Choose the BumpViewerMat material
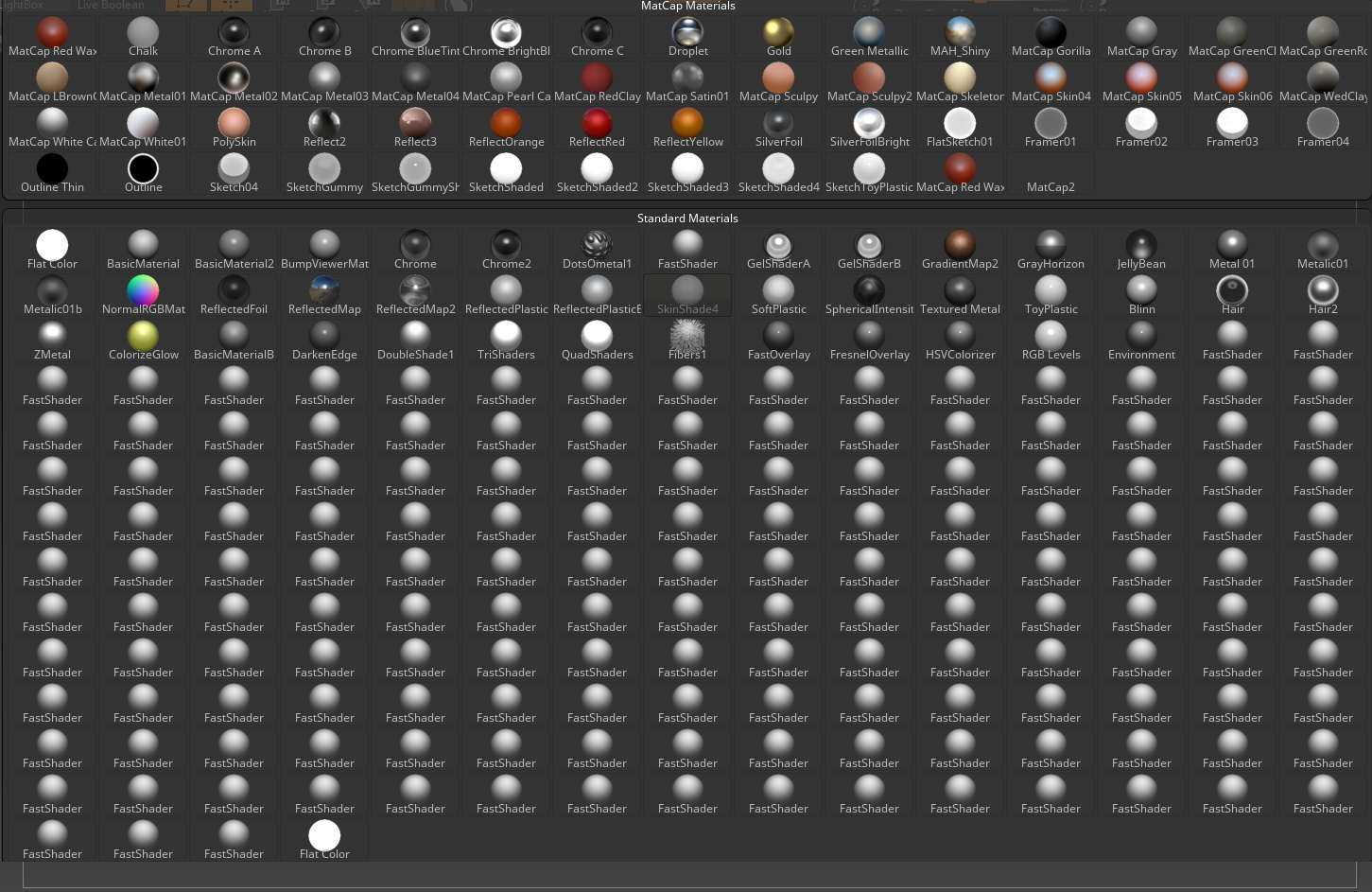The image size is (1372, 892). click(324, 250)
